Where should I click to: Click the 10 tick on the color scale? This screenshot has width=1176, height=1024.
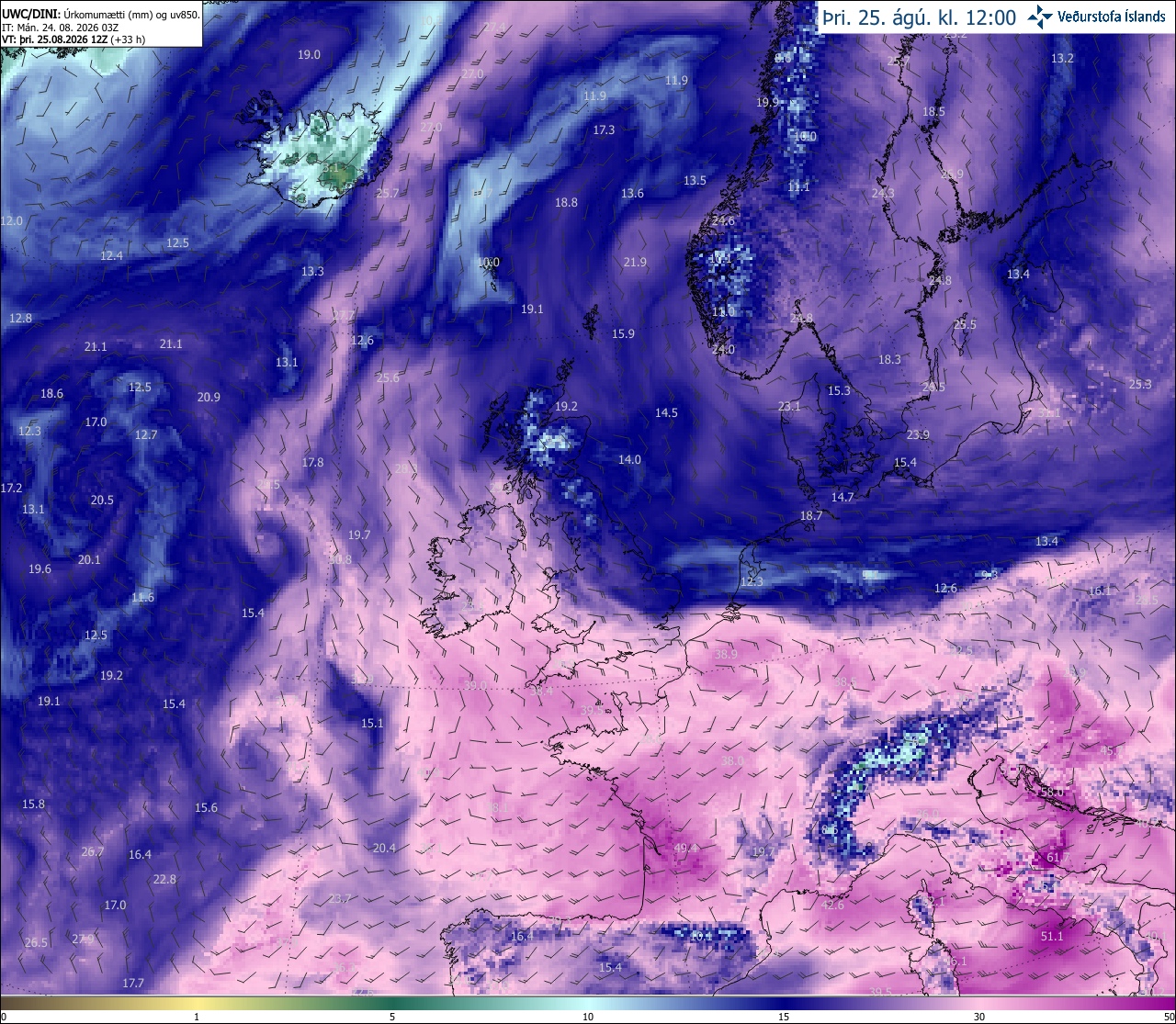[x=588, y=1016]
